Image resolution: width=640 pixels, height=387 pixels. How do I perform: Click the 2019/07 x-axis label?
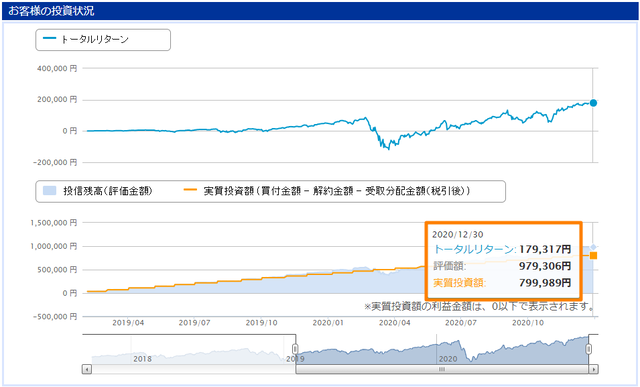point(195,323)
